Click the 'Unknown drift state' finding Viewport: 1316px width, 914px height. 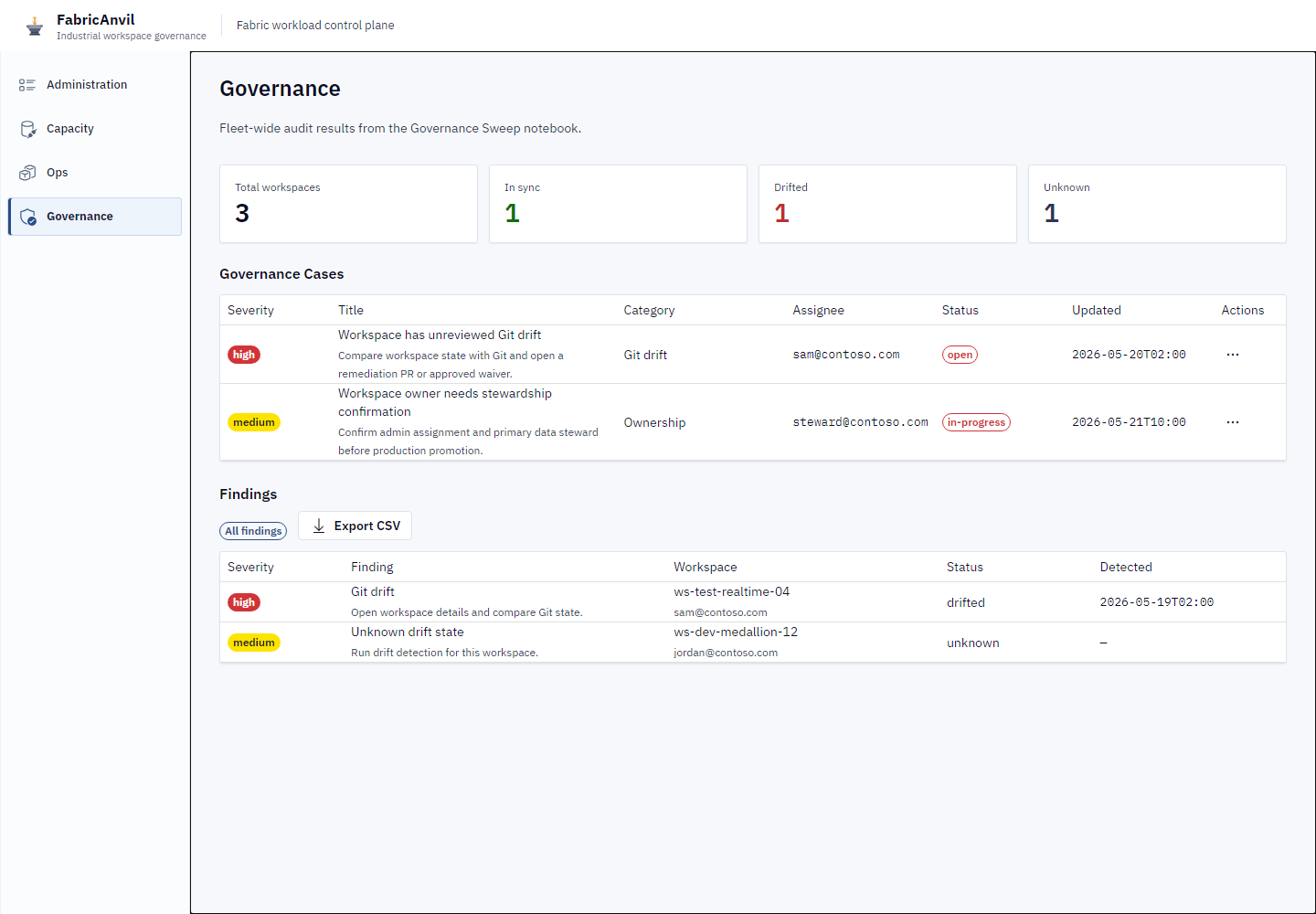pyautogui.click(x=408, y=632)
